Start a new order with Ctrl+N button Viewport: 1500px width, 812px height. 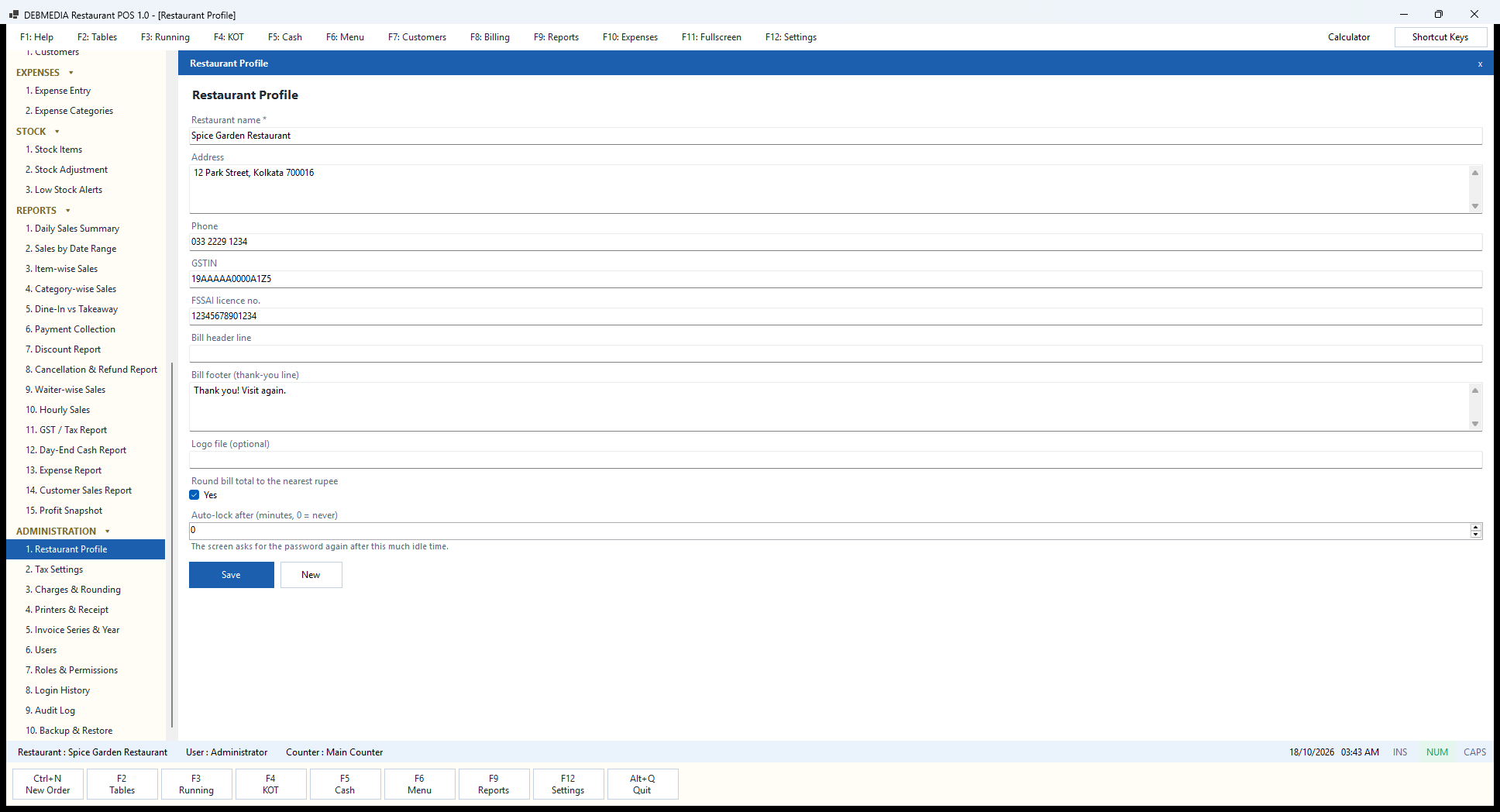tap(48, 784)
